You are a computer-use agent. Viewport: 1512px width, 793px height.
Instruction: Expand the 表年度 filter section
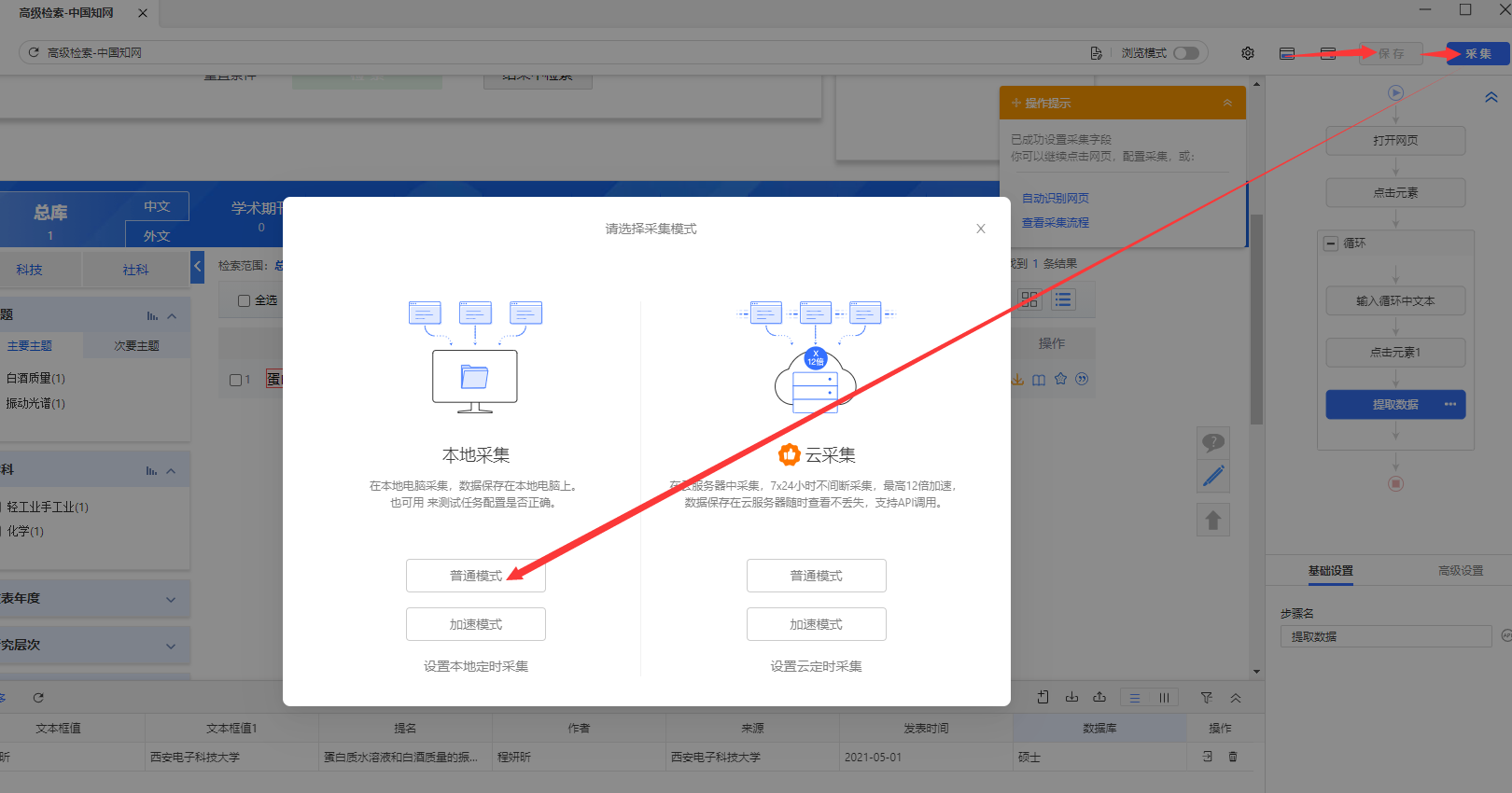click(171, 599)
